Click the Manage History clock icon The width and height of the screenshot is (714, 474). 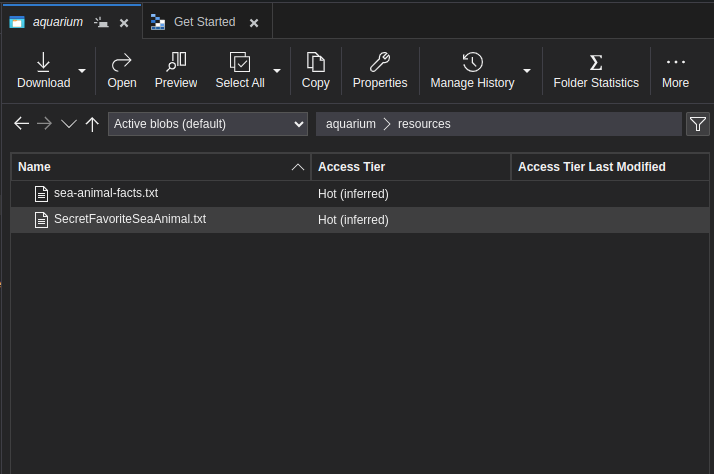click(x=472, y=63)
